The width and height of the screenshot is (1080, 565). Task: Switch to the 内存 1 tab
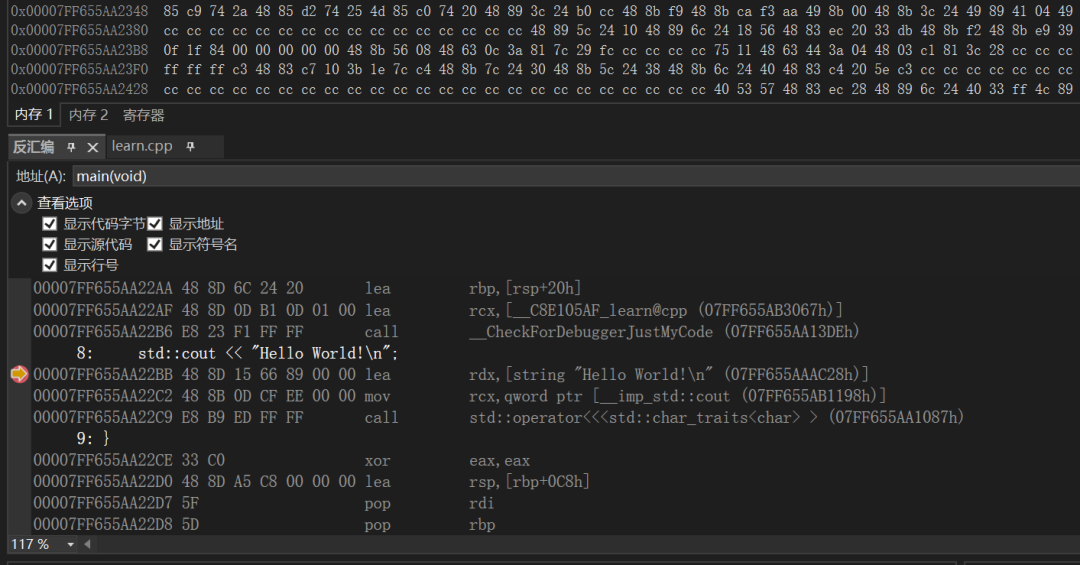(34, 114)
